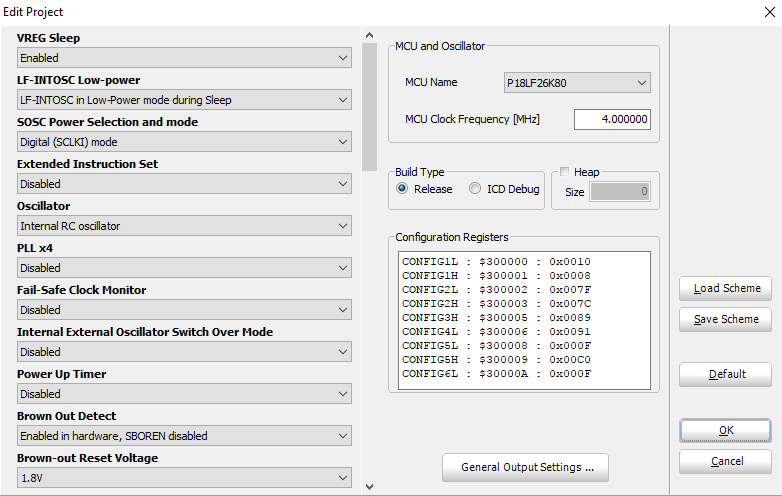Open the Extended Instruction Set dropdown
The height and width of the screenshot is (496, 782).
(184, 183)
